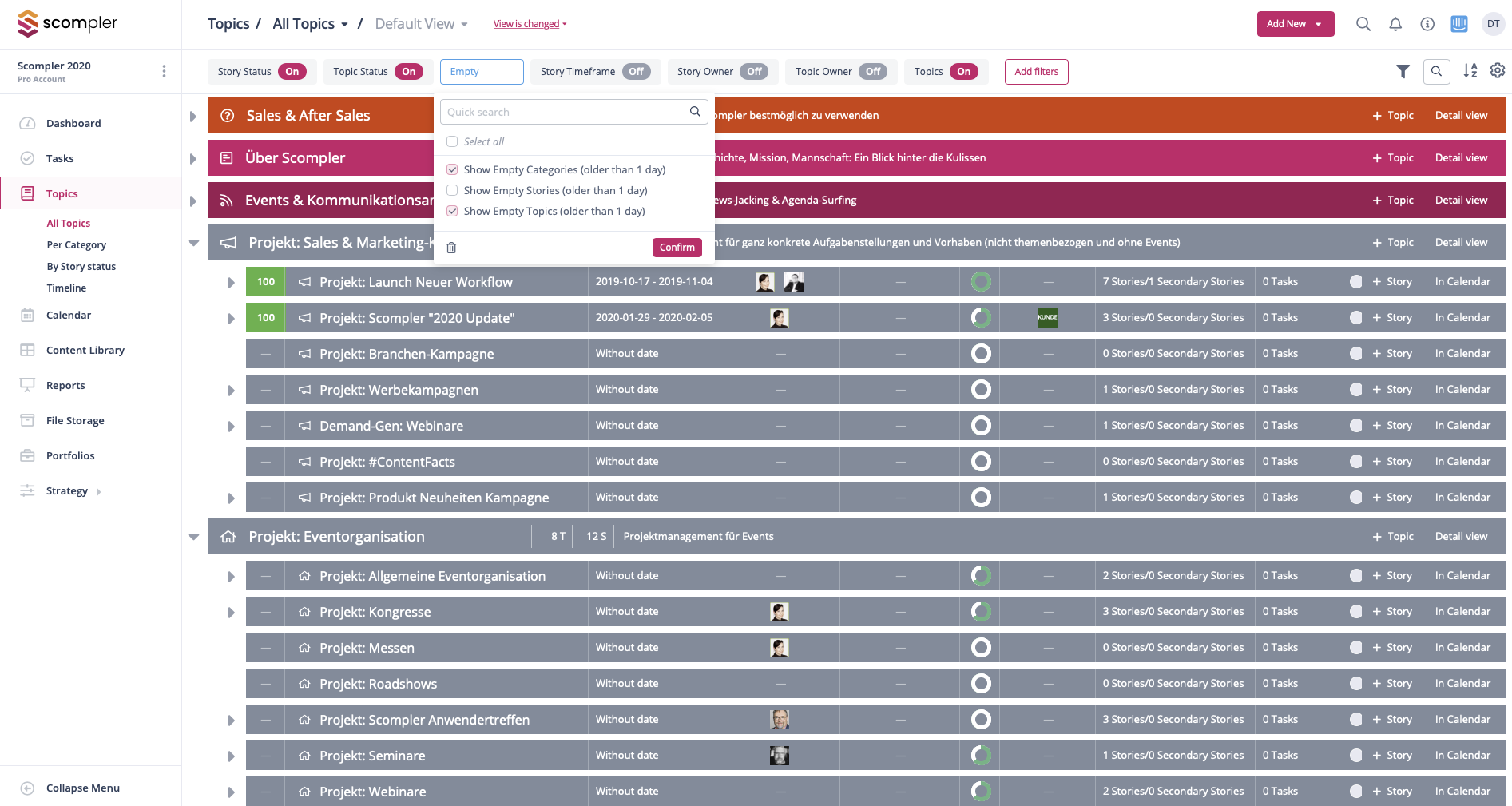Click the funnel filter icon
1512x806 pixels.
1403,71
